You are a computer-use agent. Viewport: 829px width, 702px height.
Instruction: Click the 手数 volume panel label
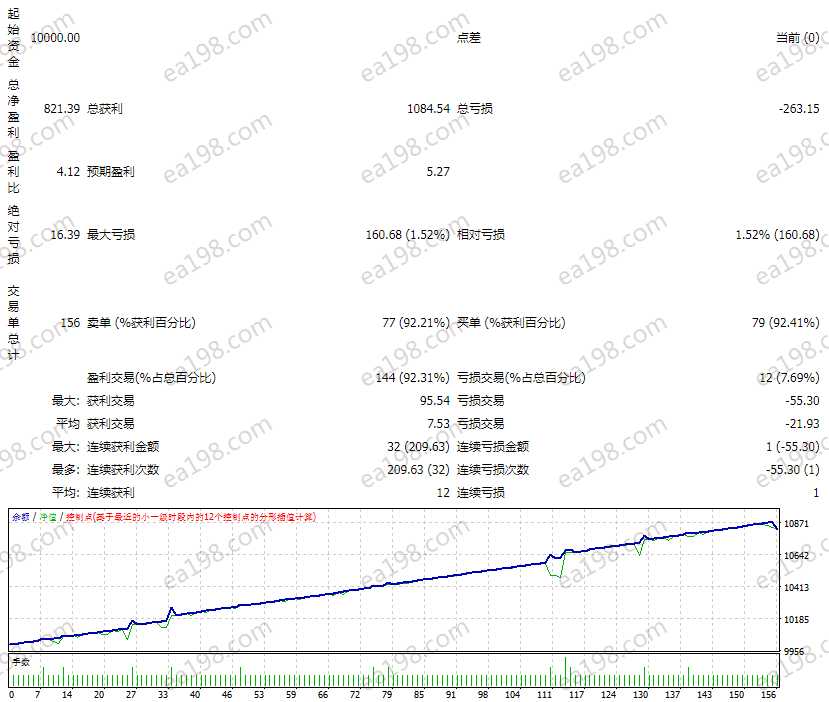21,661
